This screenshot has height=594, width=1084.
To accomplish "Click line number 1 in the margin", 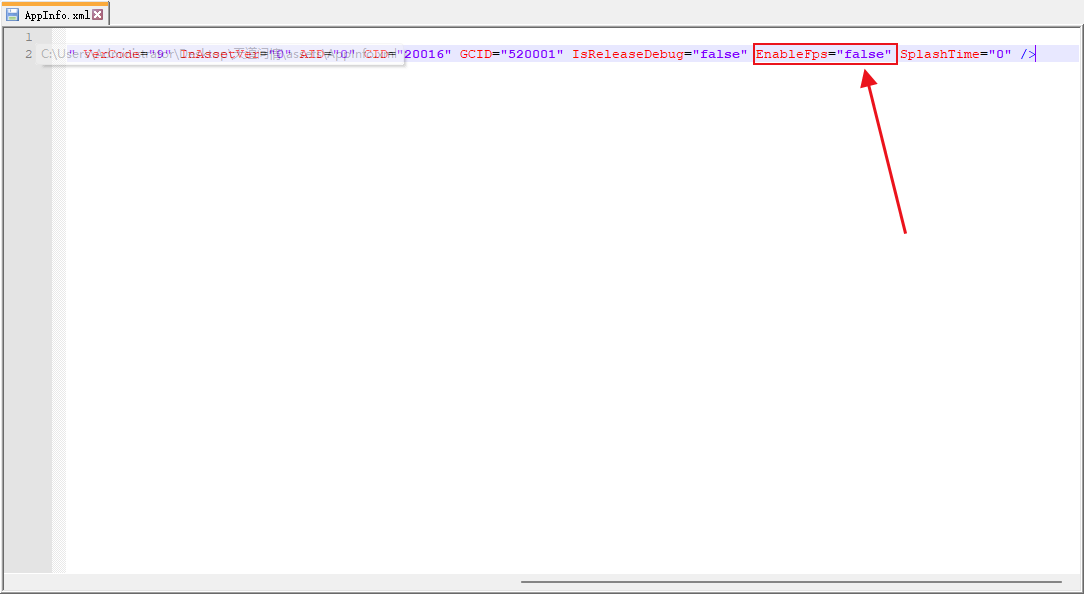I will pyautogui.click(x=28, y=37).
